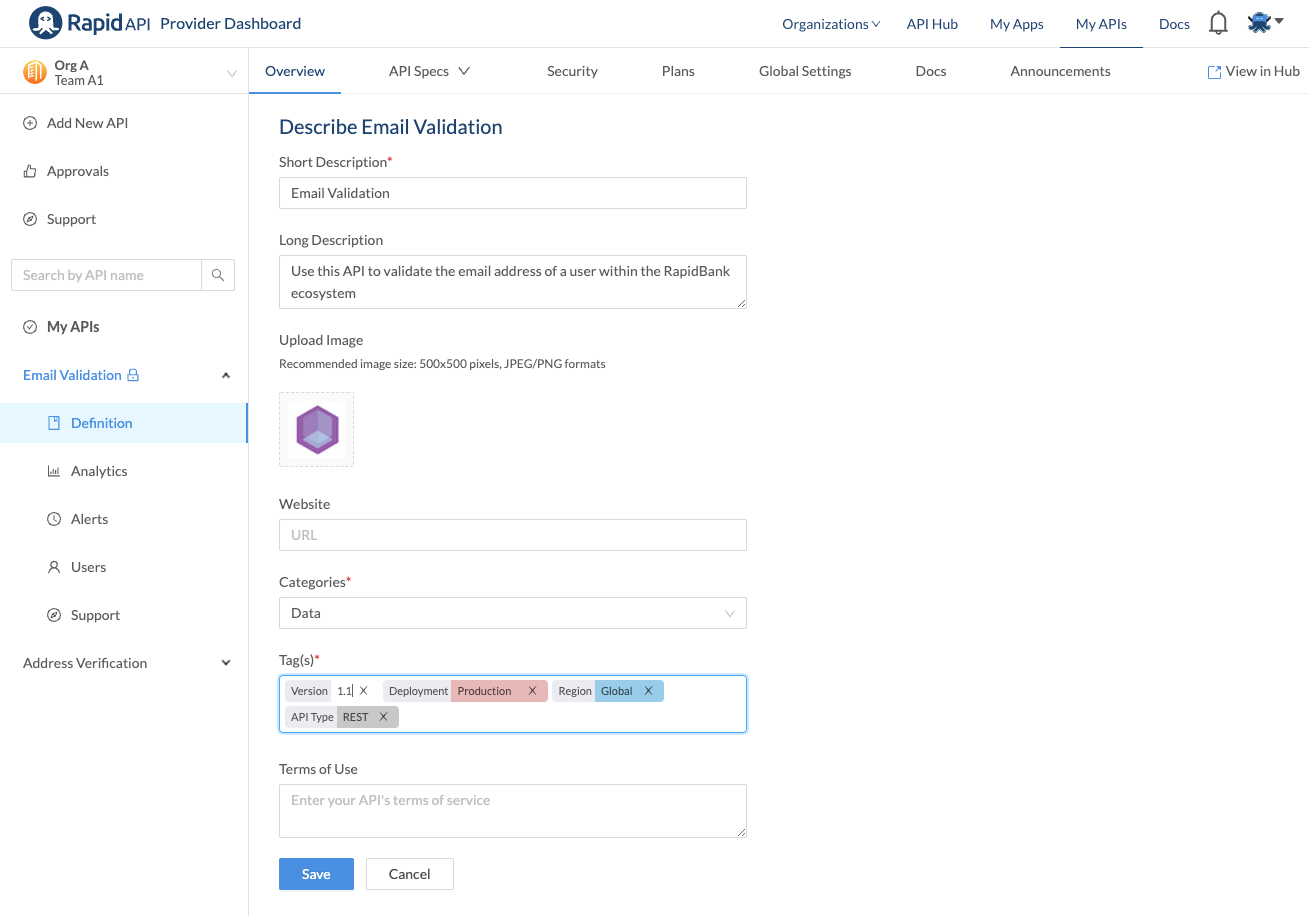Viewport: 1309px width, 916px height.
Task: Click the Provider Dashboard title text
Action: [x=230, y=23]
